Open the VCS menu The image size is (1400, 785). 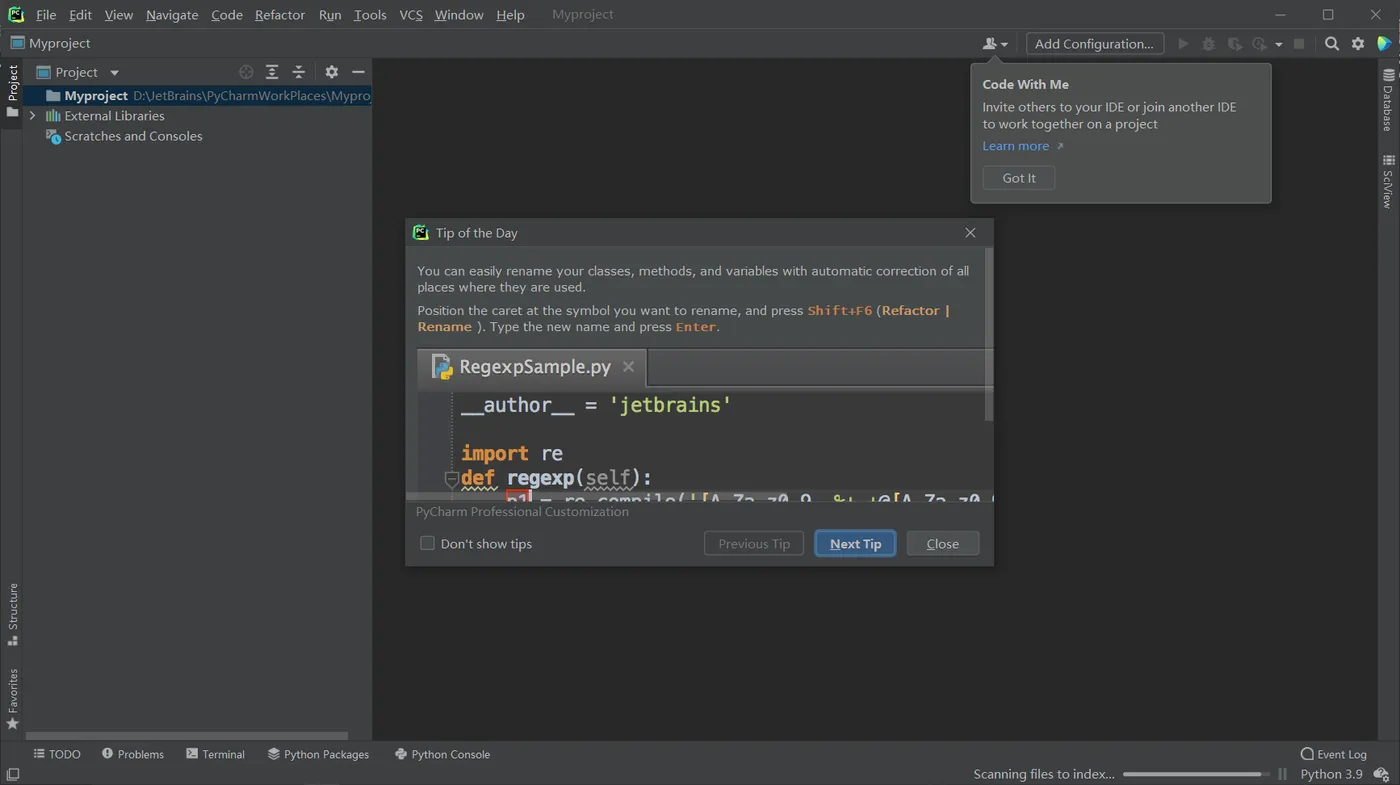click(411, 15)
